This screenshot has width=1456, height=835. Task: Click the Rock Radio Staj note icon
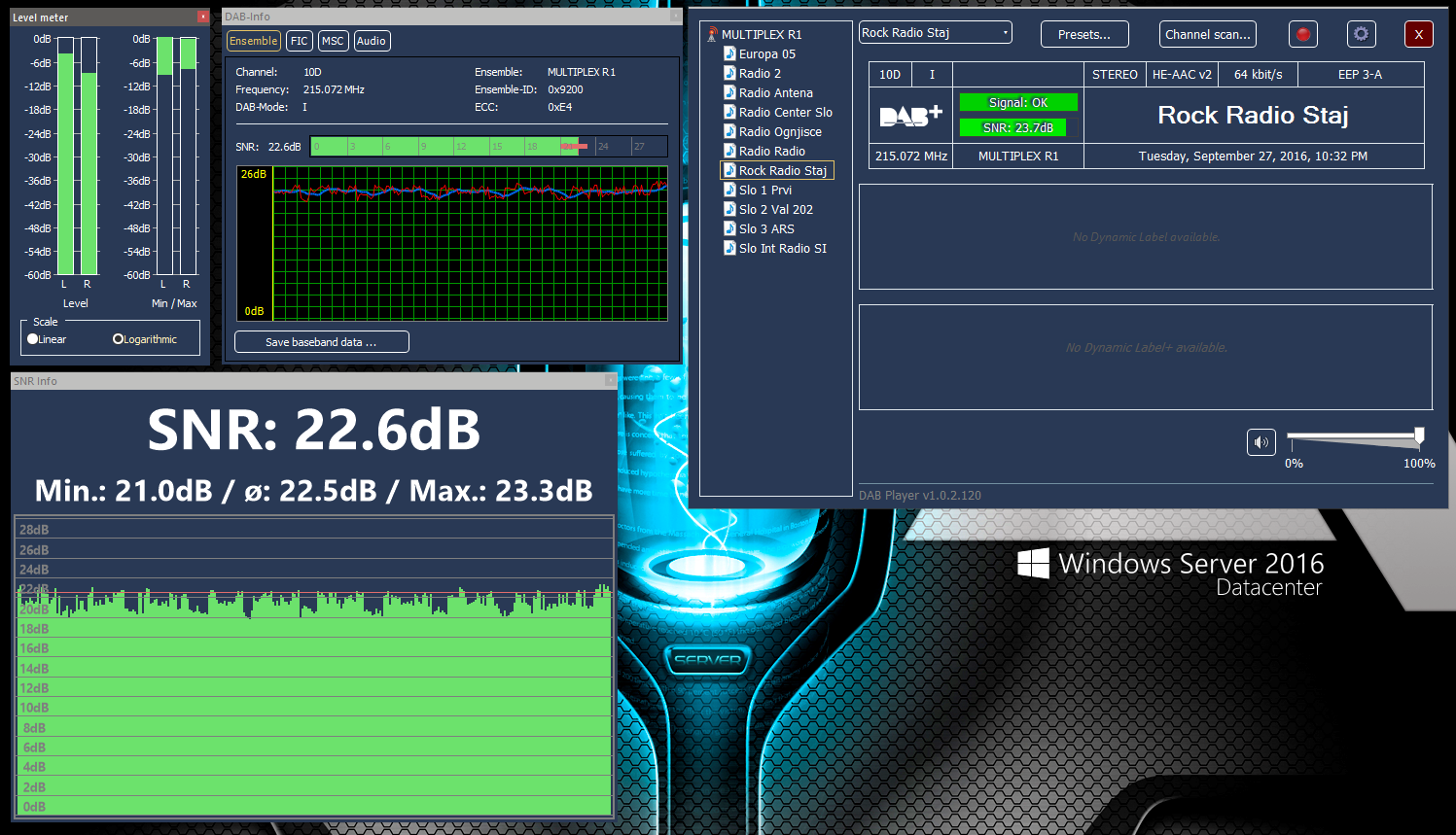coord(729,170)
